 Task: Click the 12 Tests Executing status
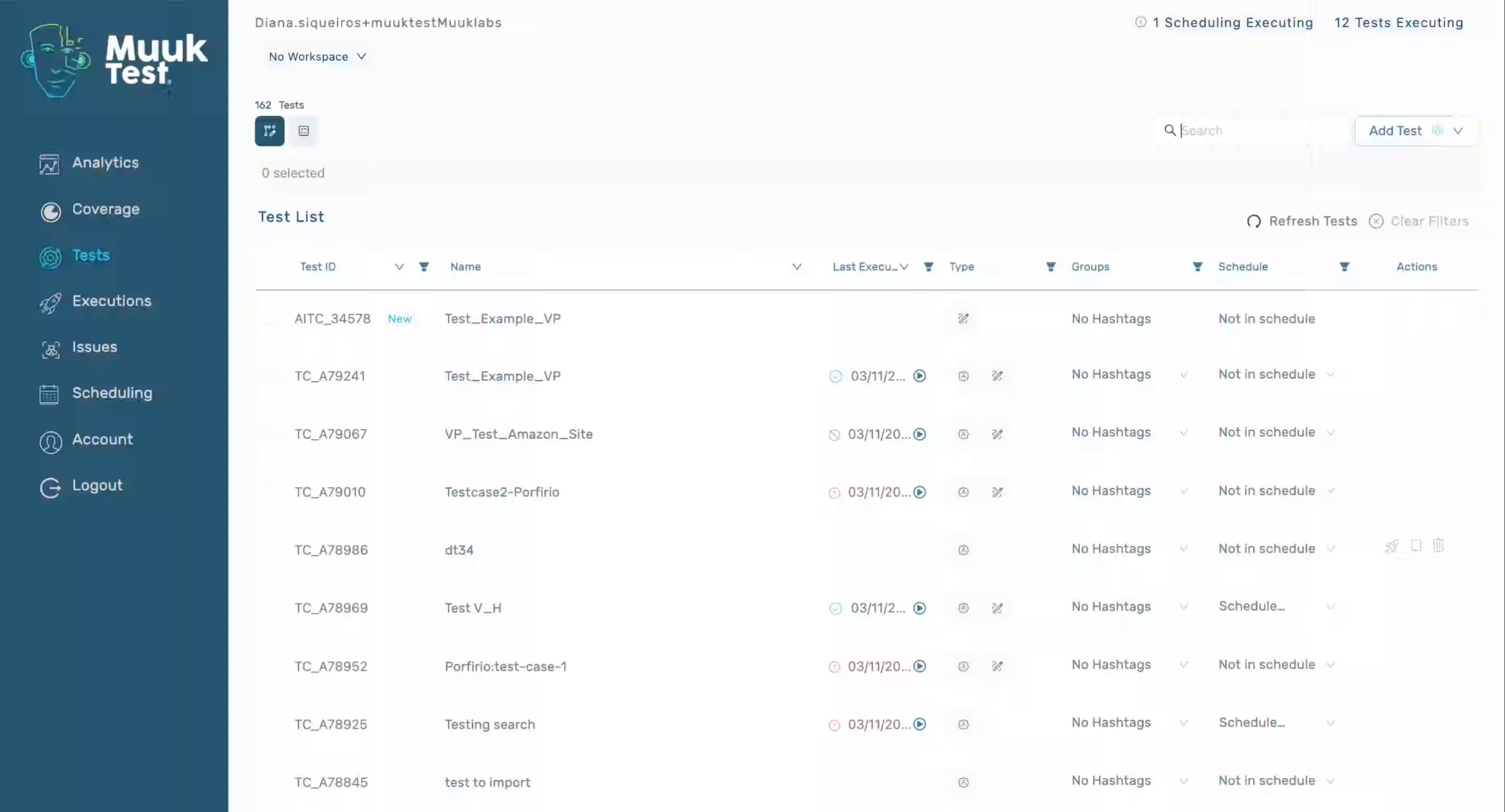(x=1398, y=23)
